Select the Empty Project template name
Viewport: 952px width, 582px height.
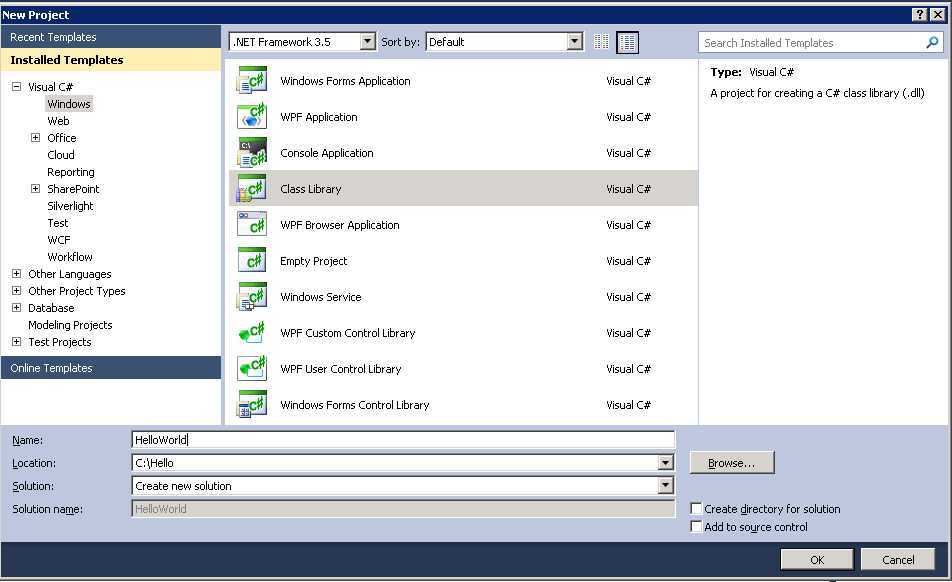(x=314, y=260)
